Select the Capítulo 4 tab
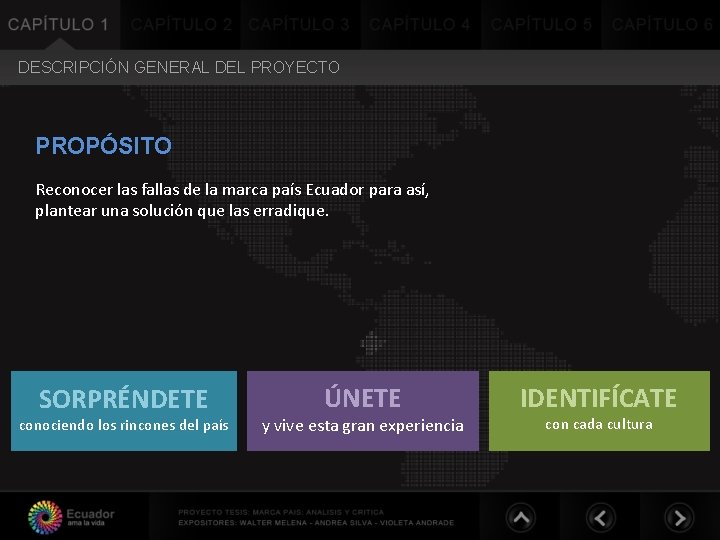The image size is (720, 540). click(421, 24)
